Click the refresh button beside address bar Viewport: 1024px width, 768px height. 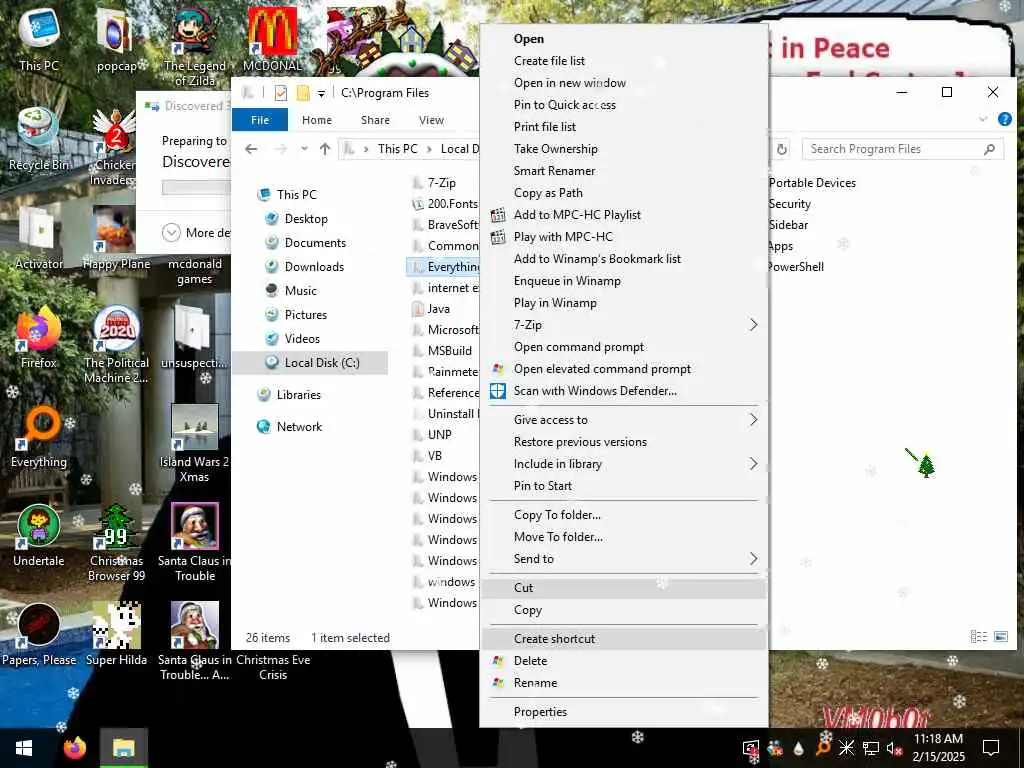[x=782, y=150]
